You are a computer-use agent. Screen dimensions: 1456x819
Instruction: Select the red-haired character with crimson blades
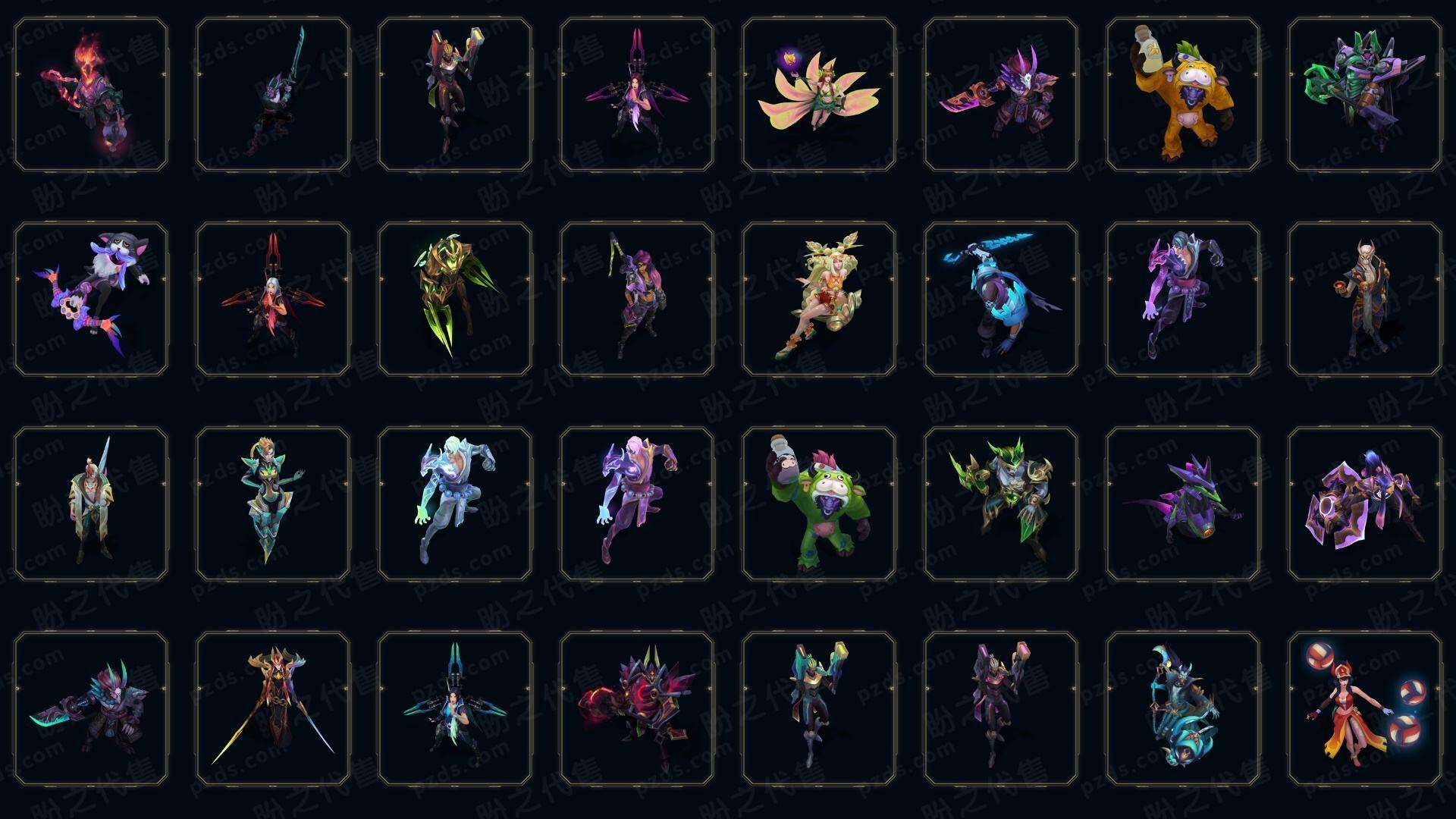tap(273, 299)
